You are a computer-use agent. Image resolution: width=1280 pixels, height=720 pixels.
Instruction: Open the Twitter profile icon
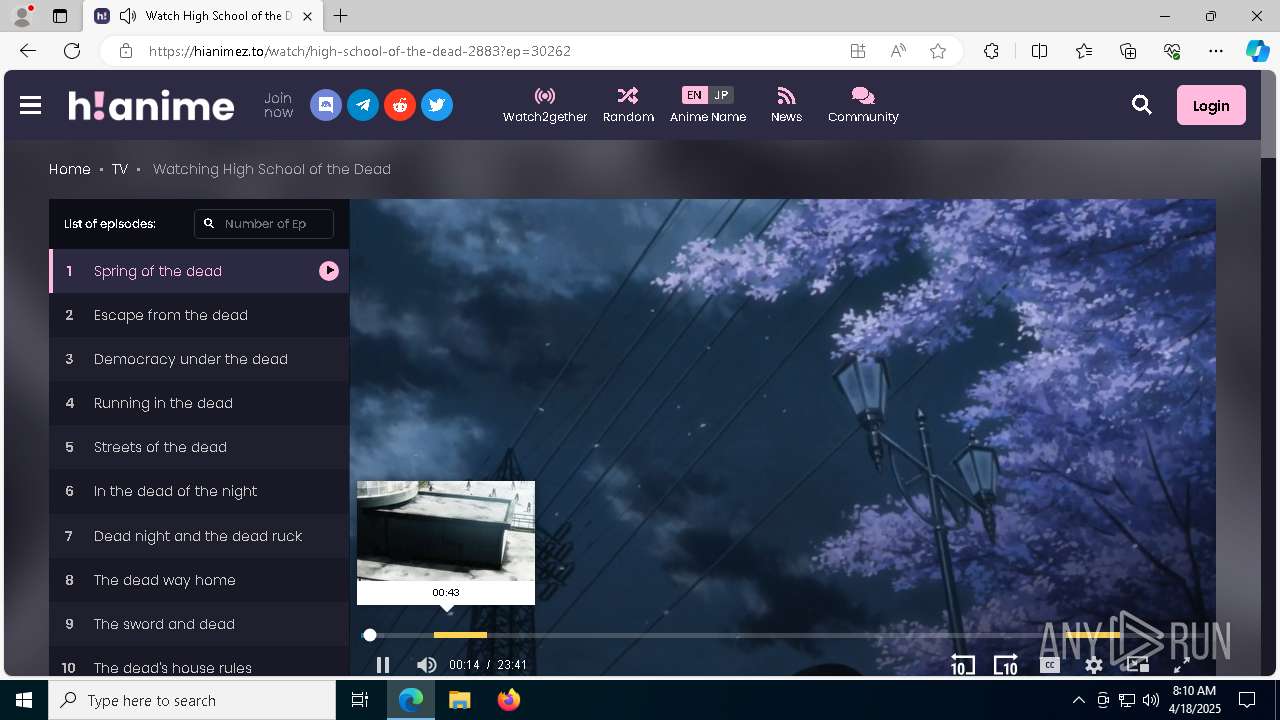437,105
